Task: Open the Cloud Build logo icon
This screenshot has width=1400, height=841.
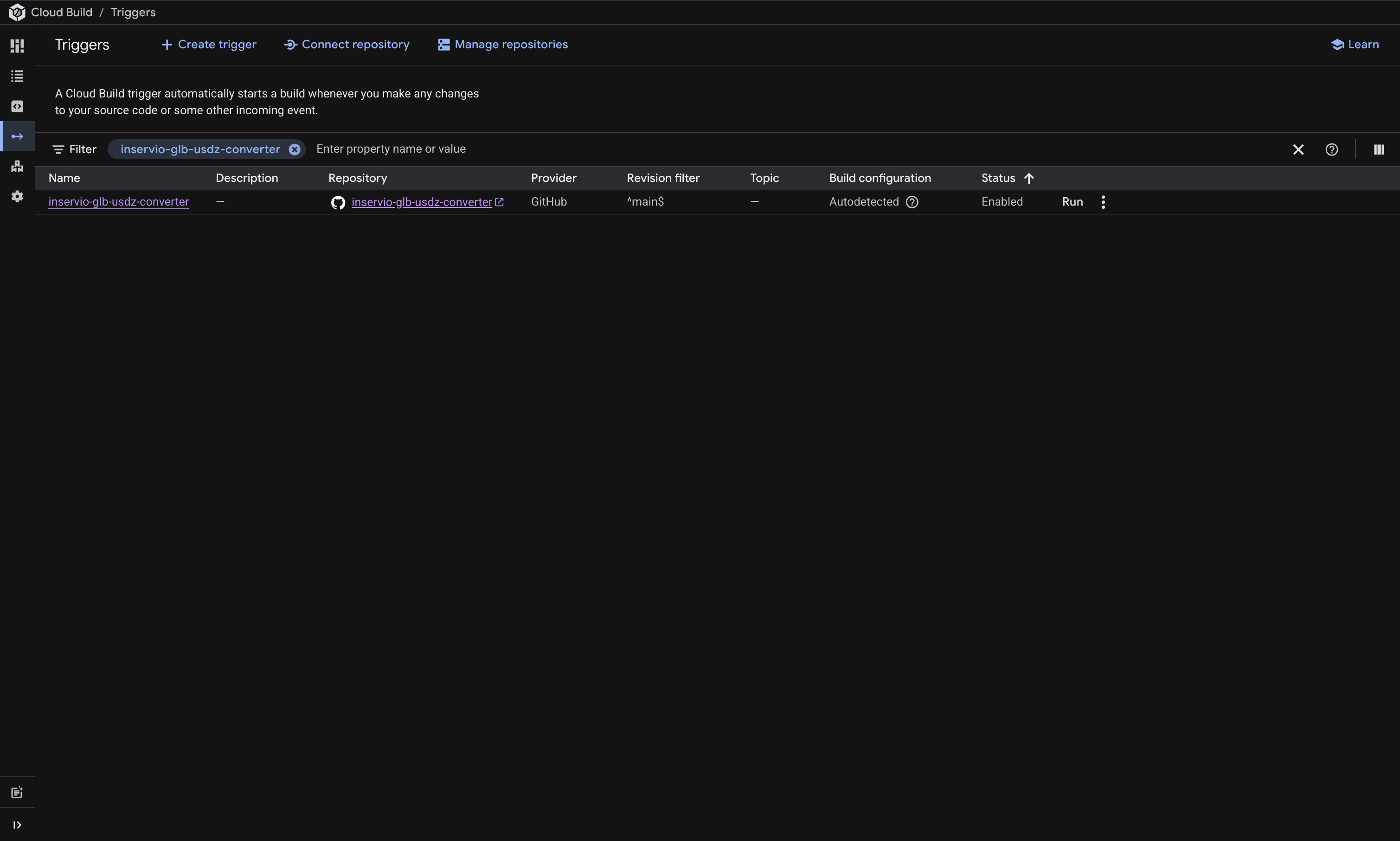Action: click(x=17, y=13)
